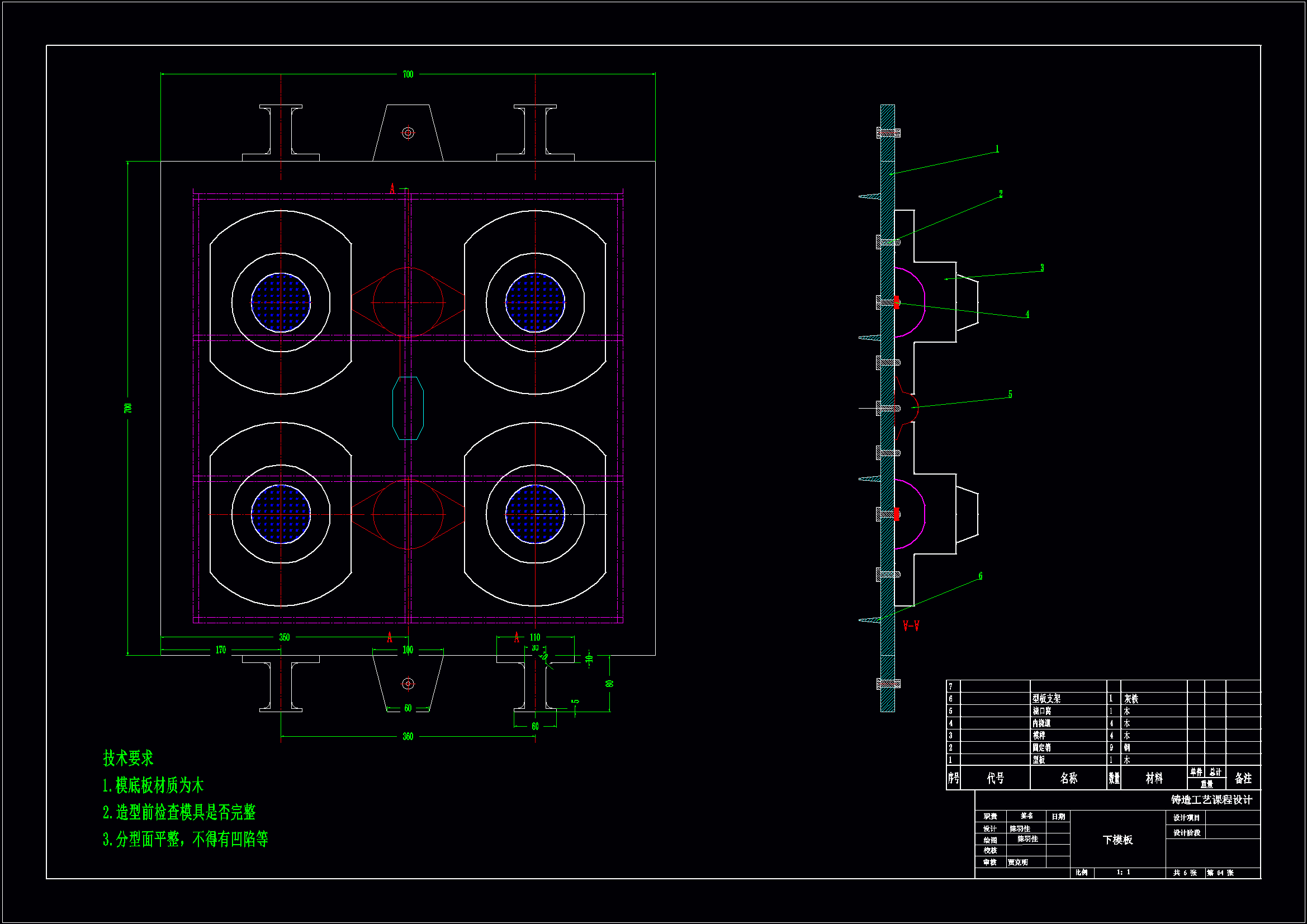
Task: Select the 下模板 title in title block
Action: tap(1117, 840)
